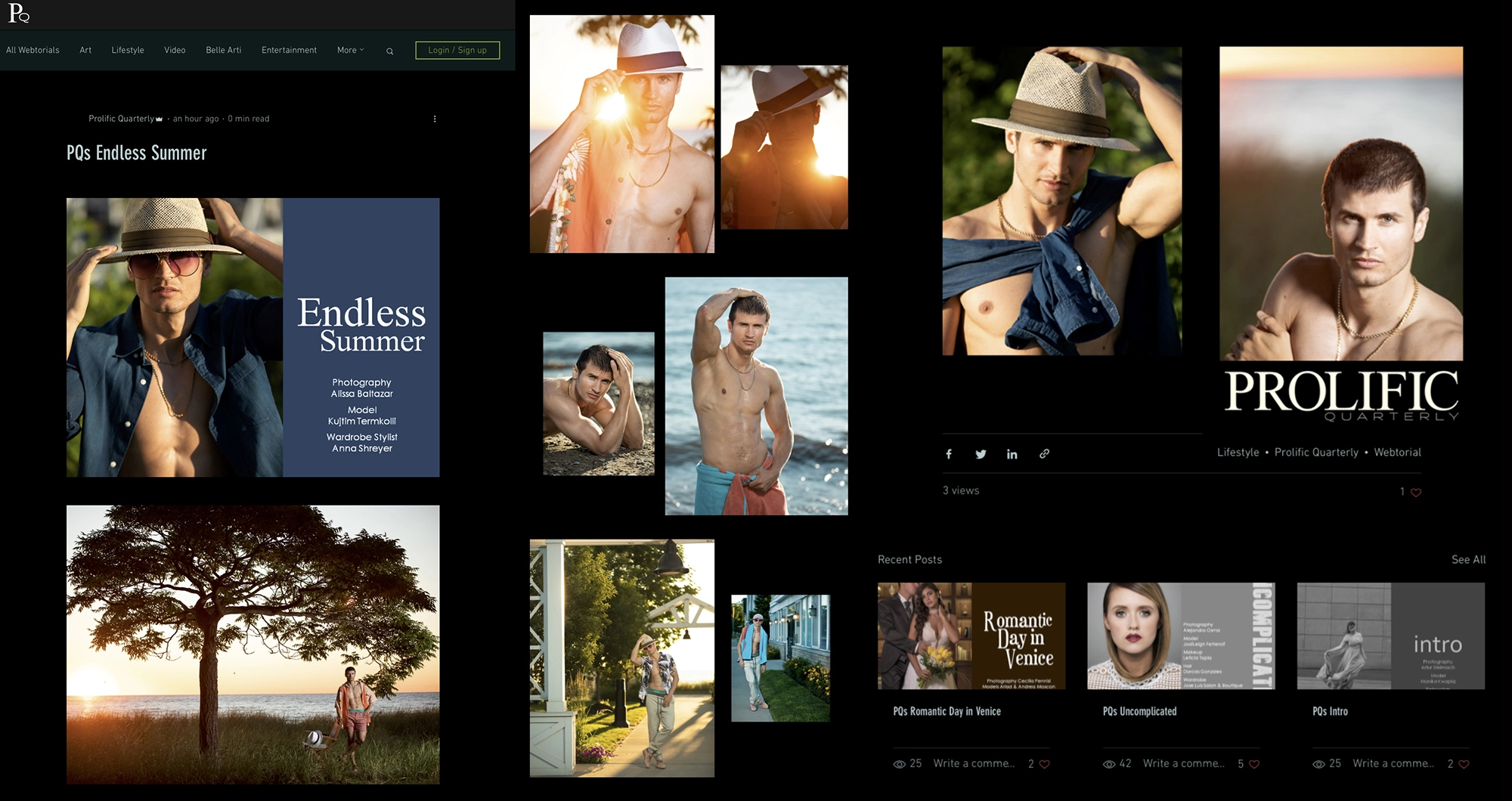1512x801 pixels.
Task: Open intro post thumbnail
Action: point(1391,636)
